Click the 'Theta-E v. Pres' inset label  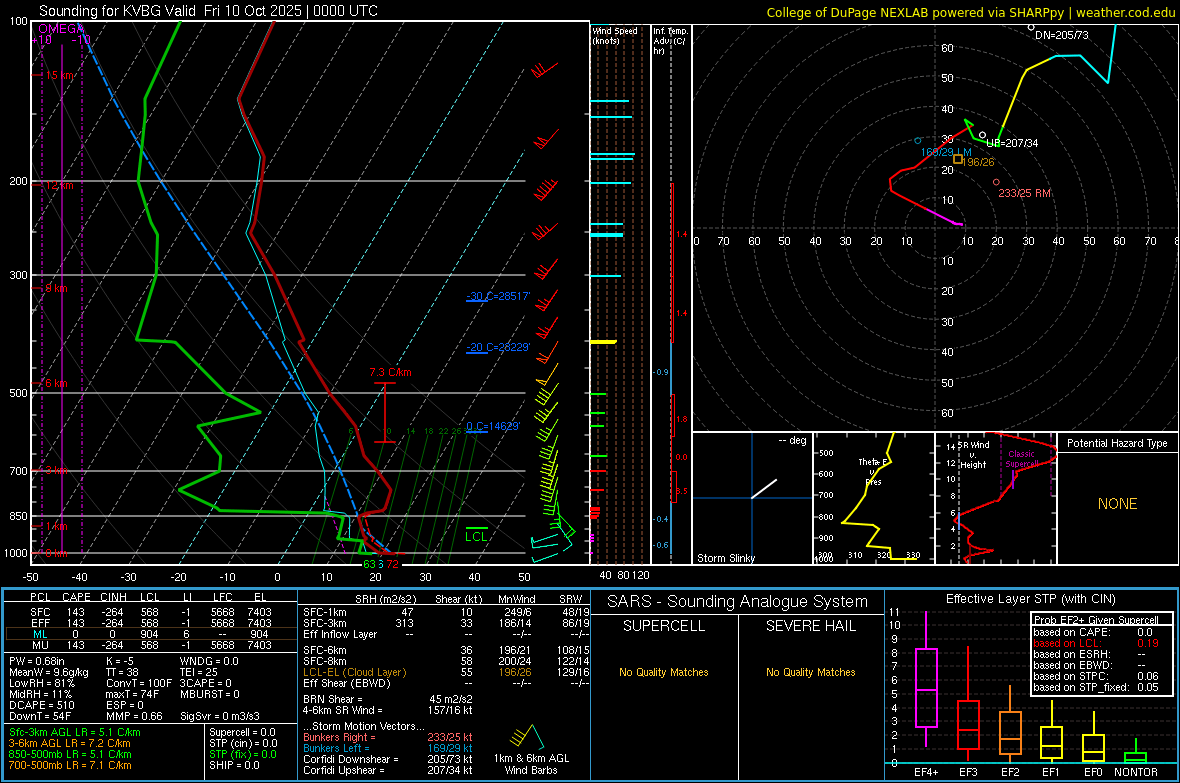pyautogui.click(x=873, y=472)
